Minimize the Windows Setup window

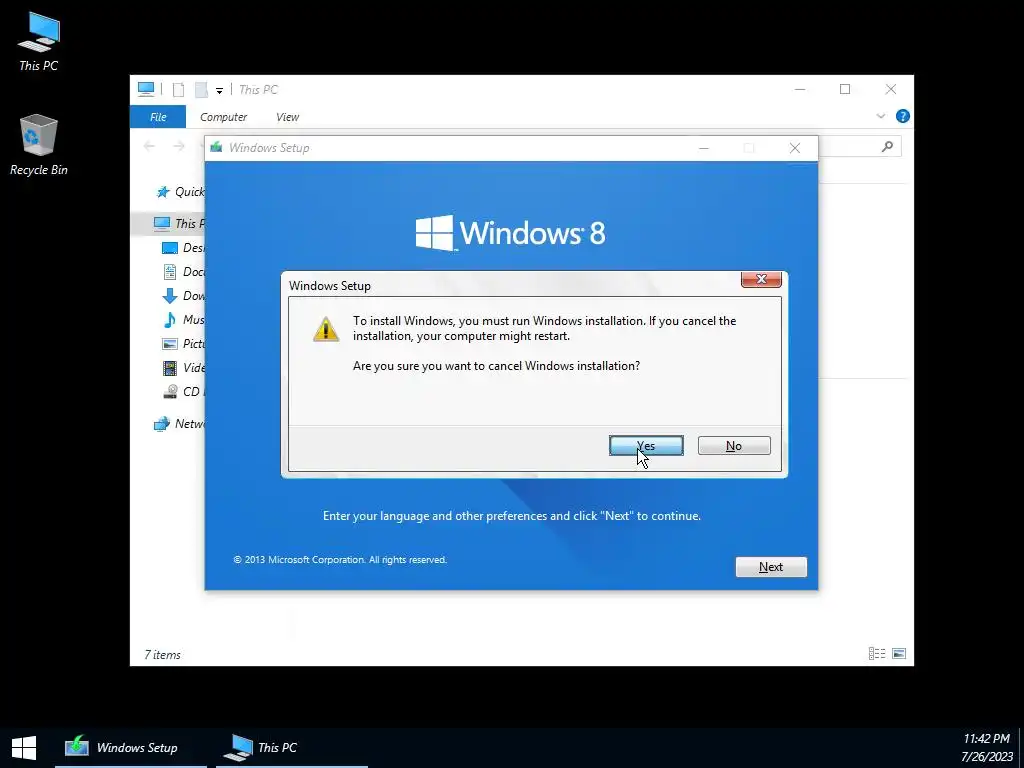[x=703, y=148]
